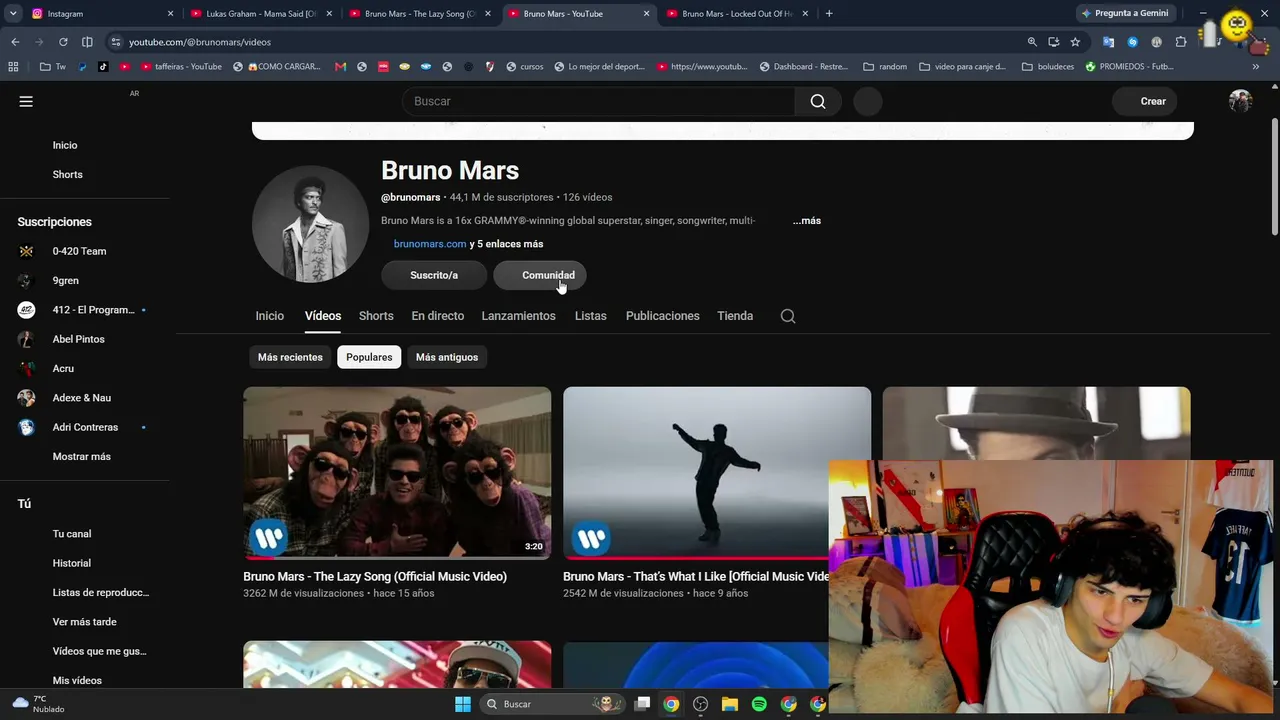The height and width of the screenshot is (720, 1280).
Task: Open a new browser tab
Action: point(829,14)
